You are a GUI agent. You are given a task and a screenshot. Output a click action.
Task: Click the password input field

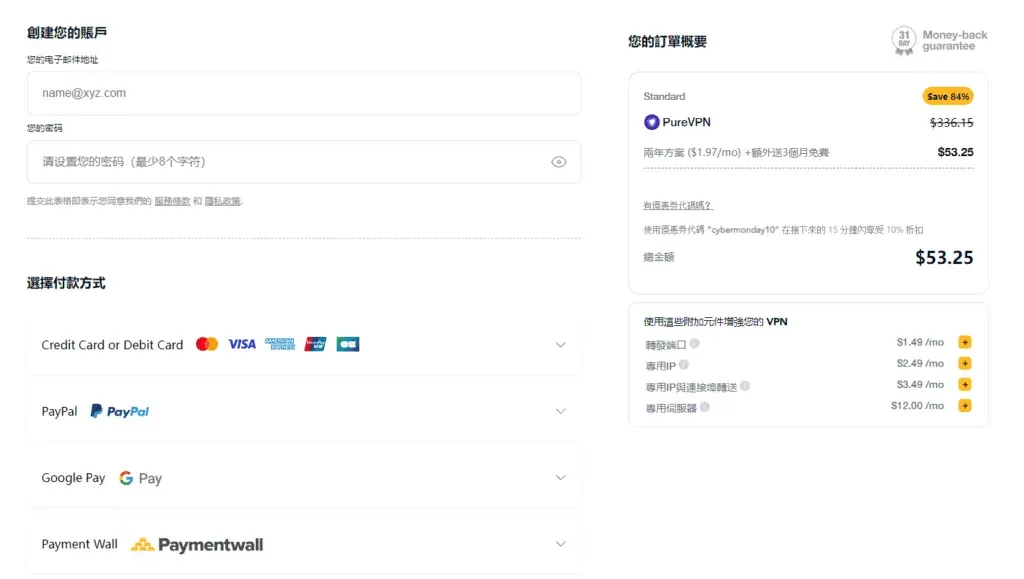304,162
